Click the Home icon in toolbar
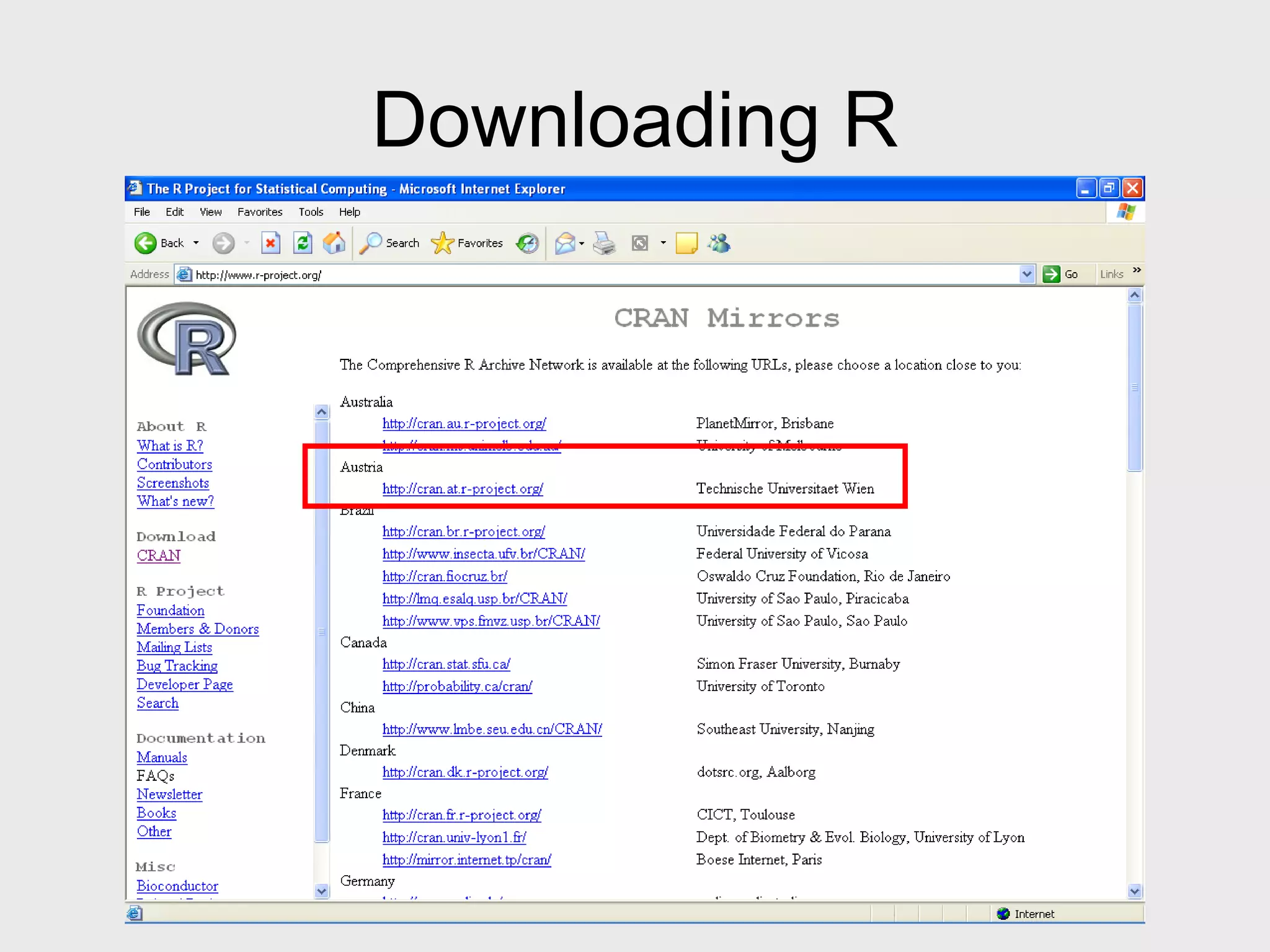This screenshot has height=952, width=1270. (334, 243)
